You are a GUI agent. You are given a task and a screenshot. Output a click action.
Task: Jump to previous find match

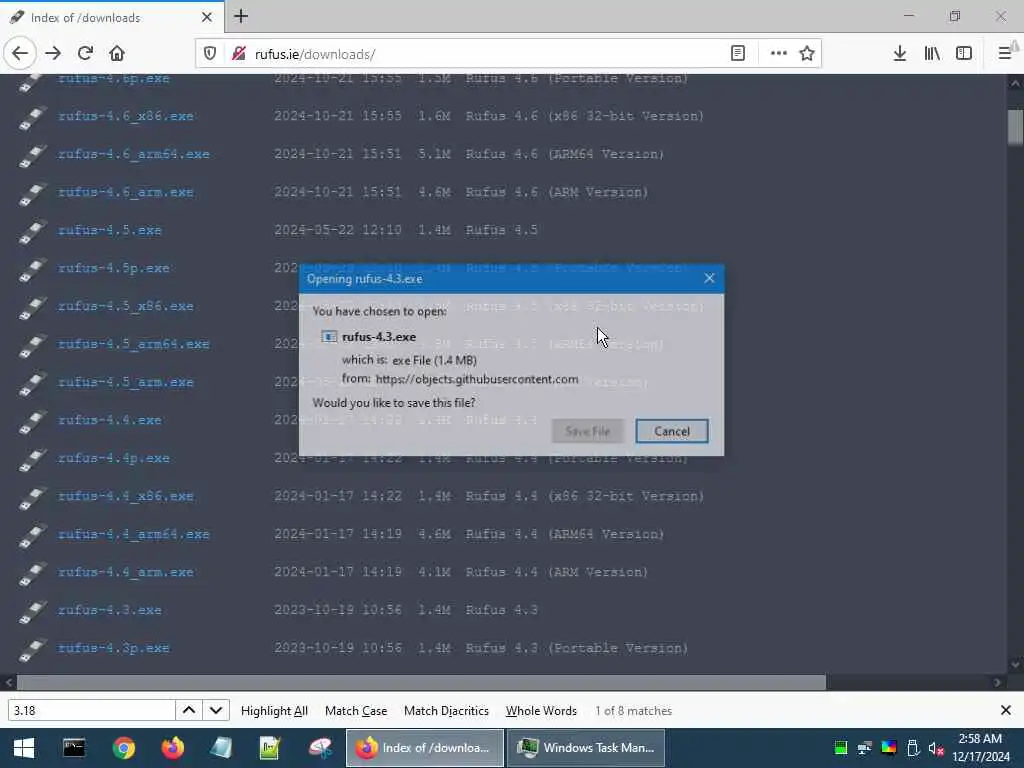[x=189, y=711]
